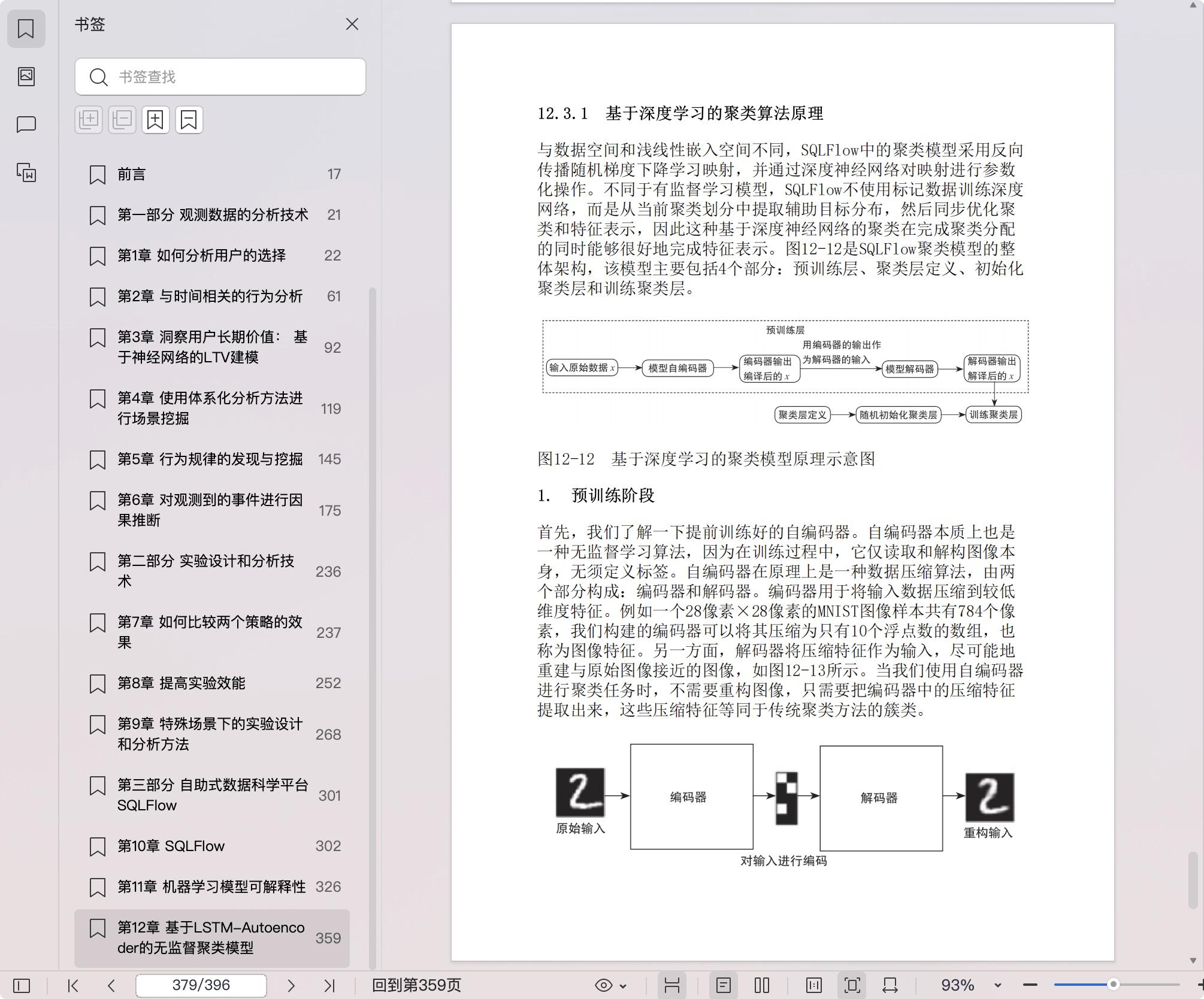
Task: Click 回到第359页 to return
Action: coord(417,985)
